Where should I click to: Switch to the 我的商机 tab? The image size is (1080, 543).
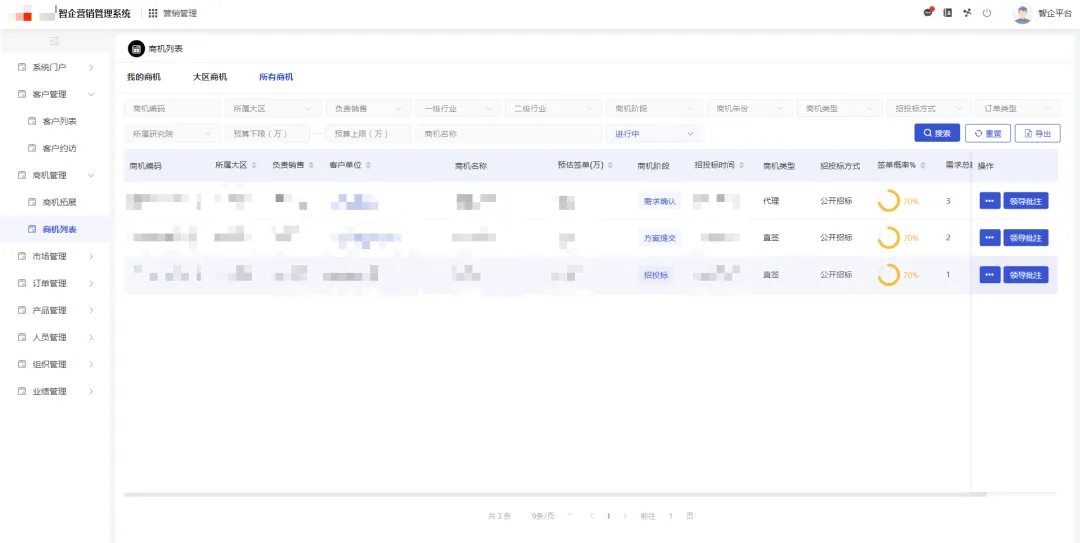tap(143, 77)
